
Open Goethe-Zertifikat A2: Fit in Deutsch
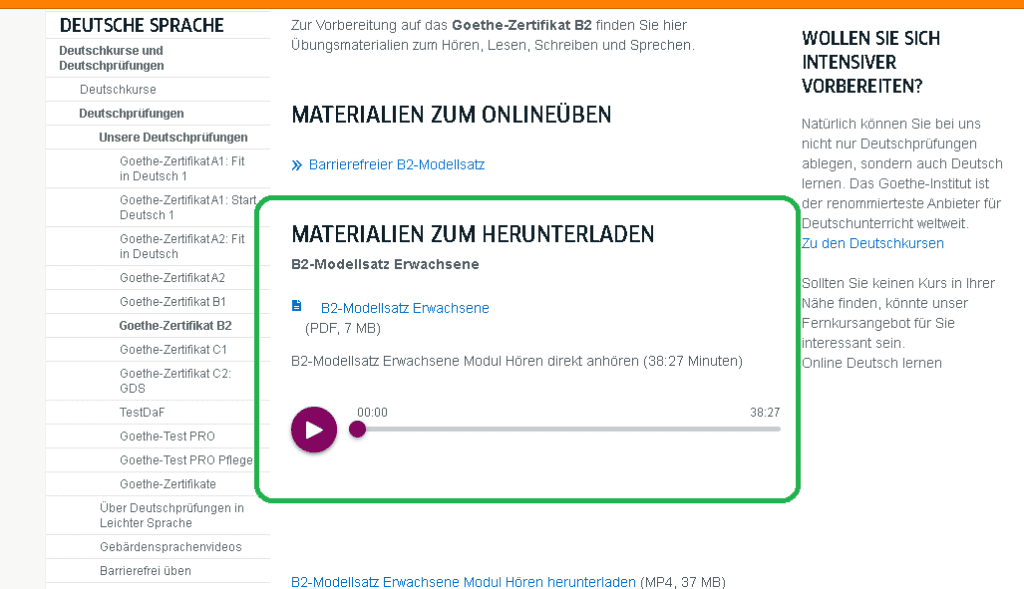point(182,246)
